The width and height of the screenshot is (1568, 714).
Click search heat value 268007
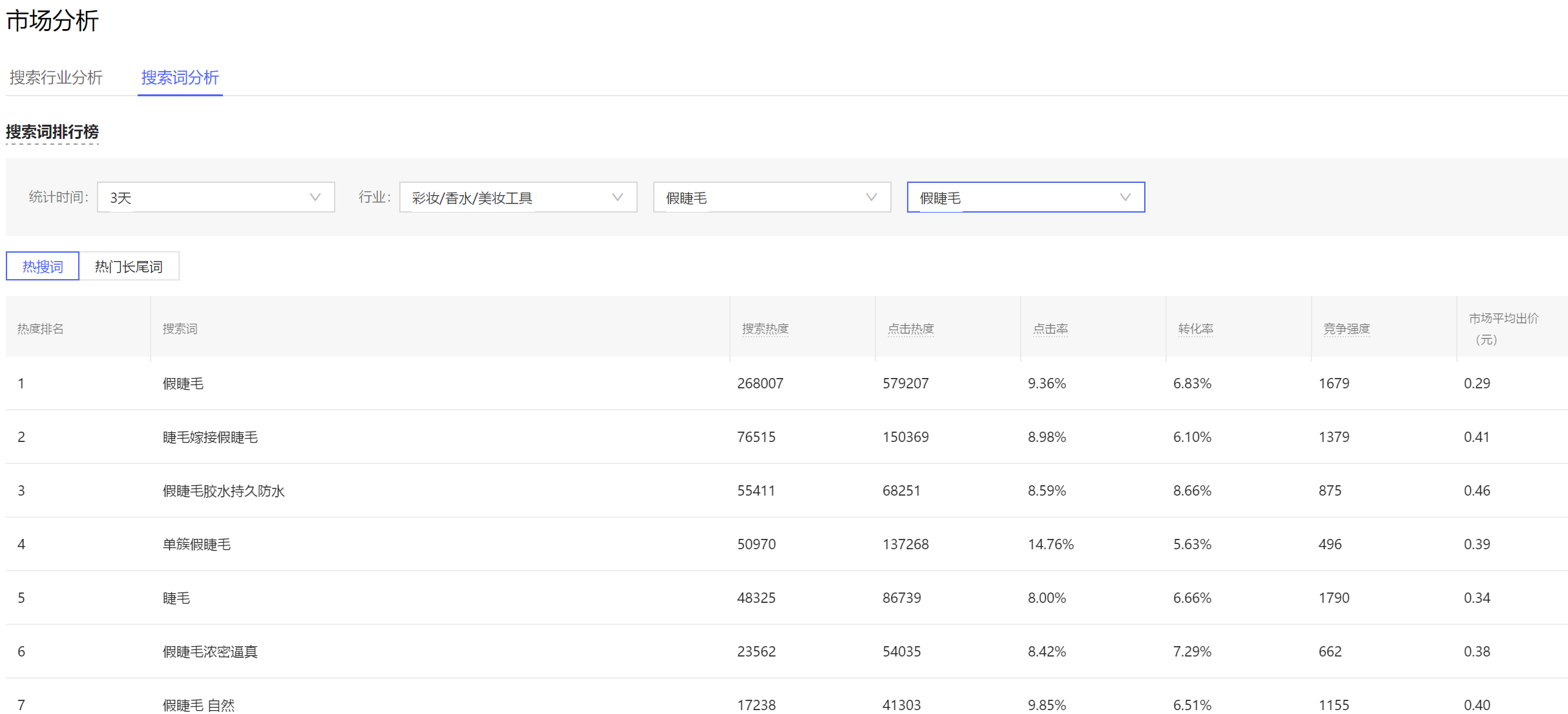(x=760, y=384)
